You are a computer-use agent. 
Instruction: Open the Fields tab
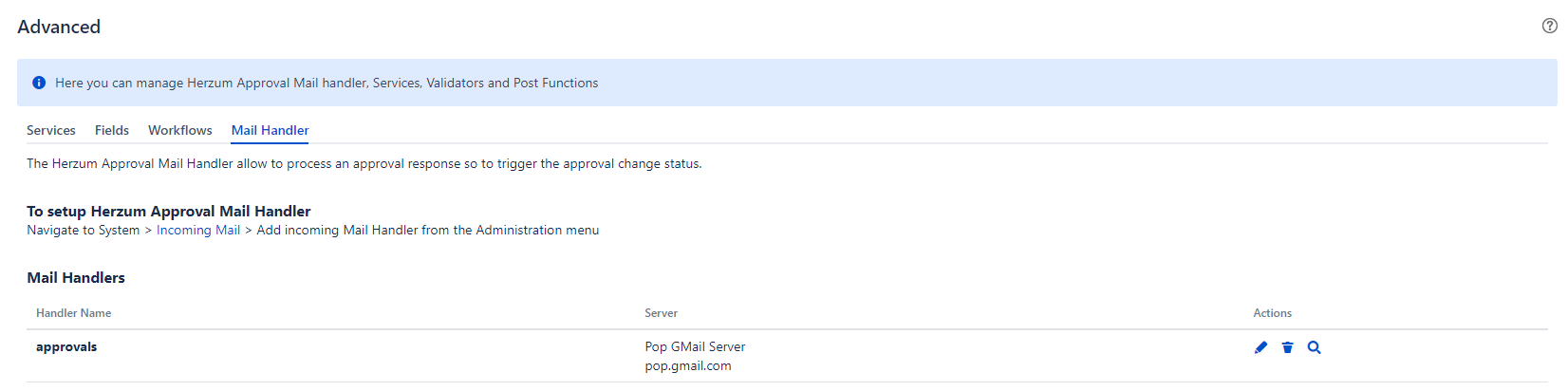pos(112,131)
